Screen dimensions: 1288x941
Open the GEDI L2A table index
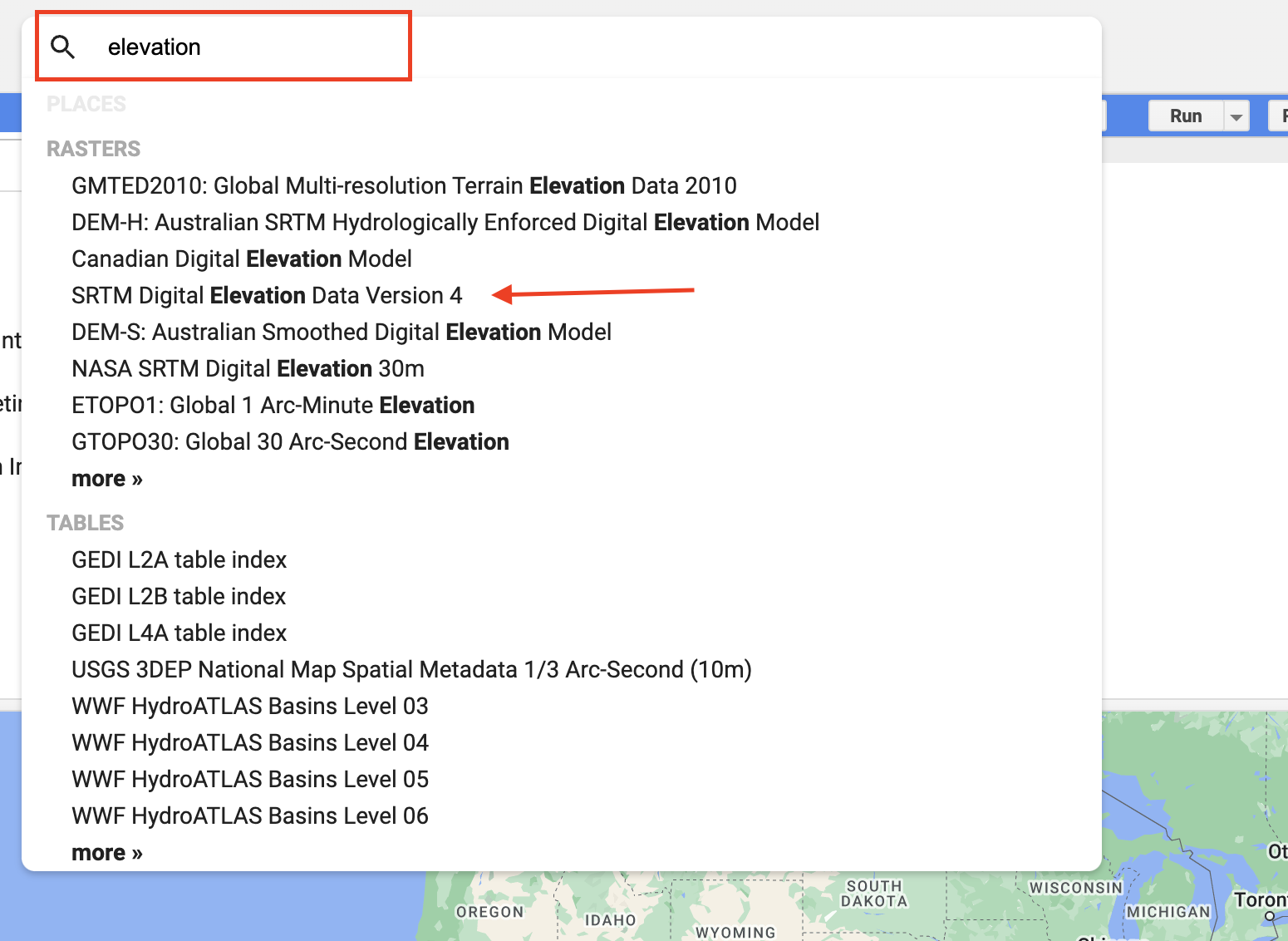(179, 559)
